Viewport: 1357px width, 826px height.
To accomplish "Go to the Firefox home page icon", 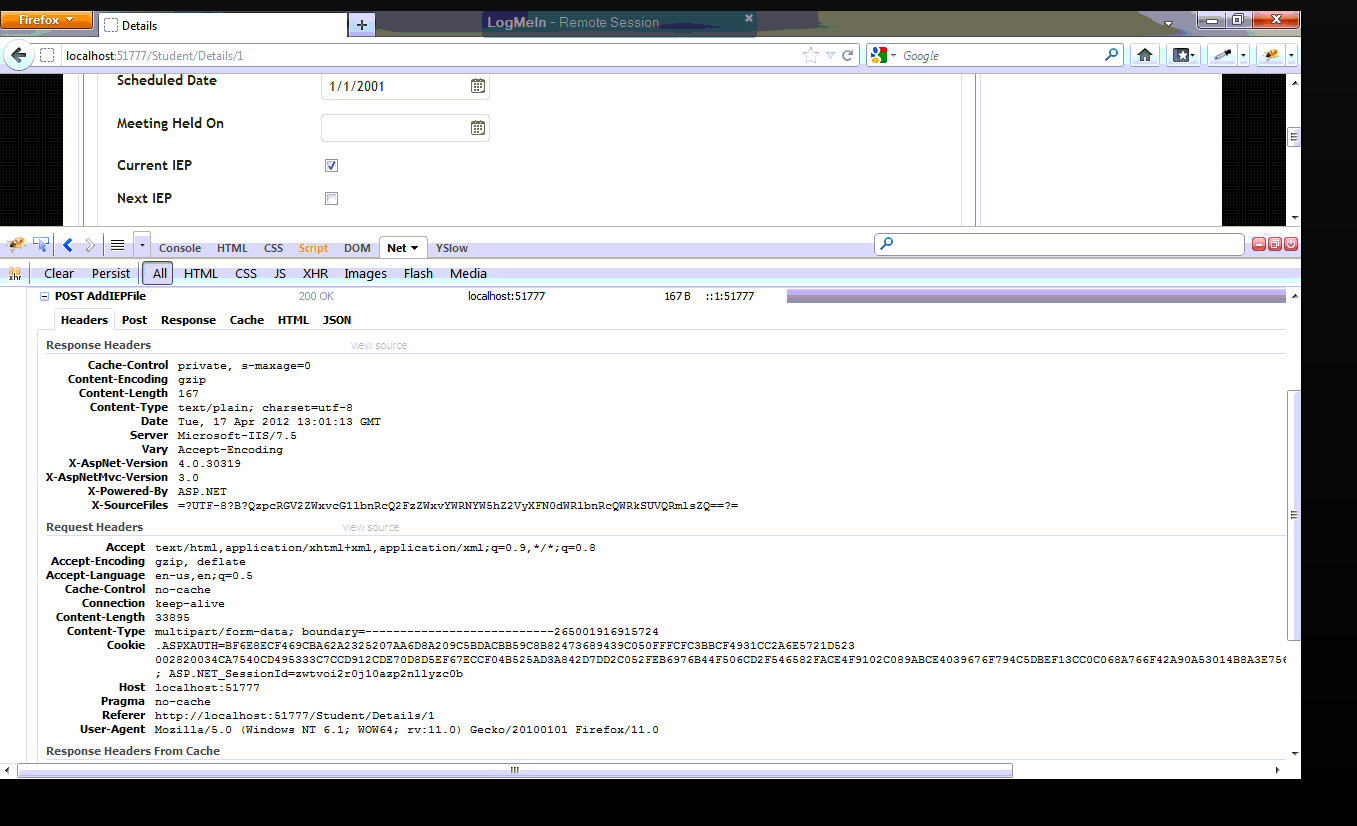I will pyautogui.click(x=1145, y=56).
